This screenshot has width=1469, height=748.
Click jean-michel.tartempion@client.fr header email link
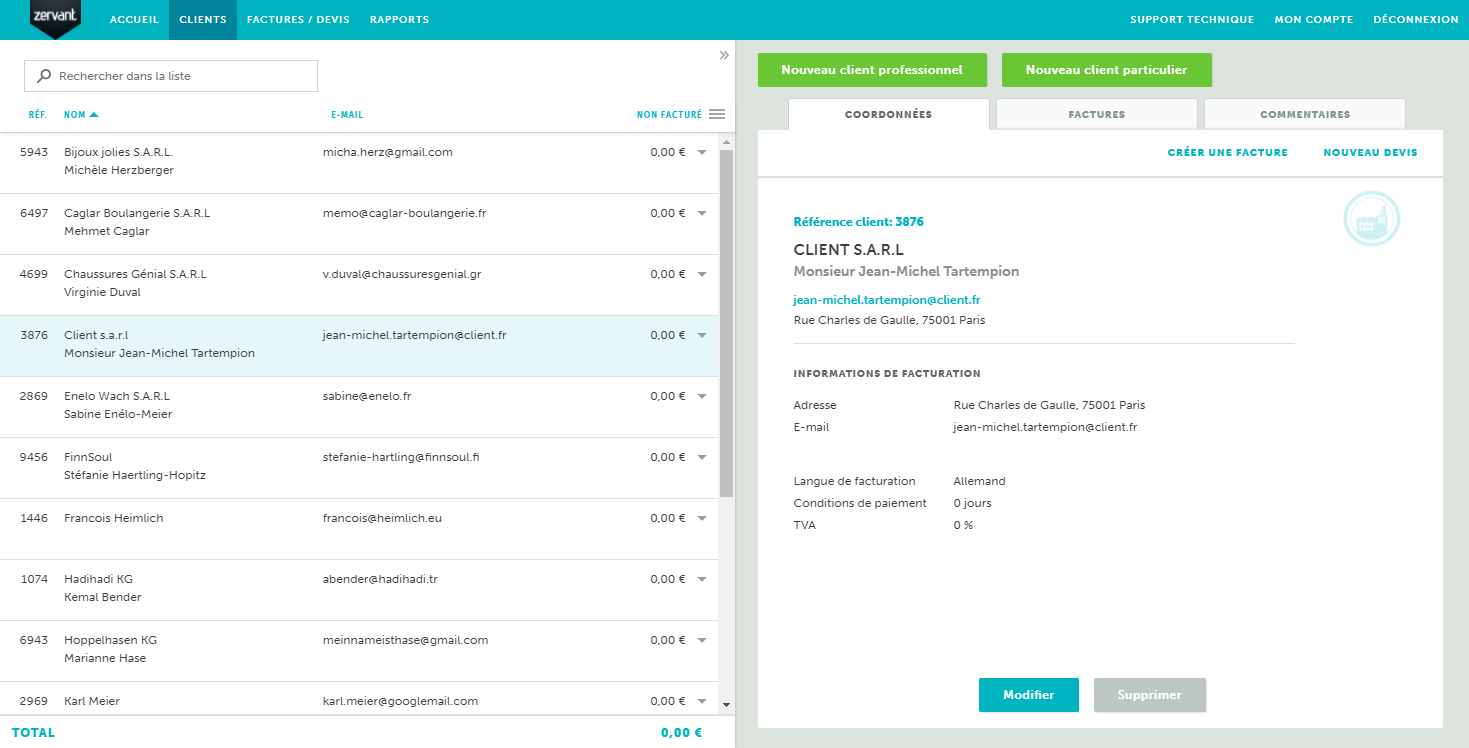pyautogui.click(x=887, y=300)
